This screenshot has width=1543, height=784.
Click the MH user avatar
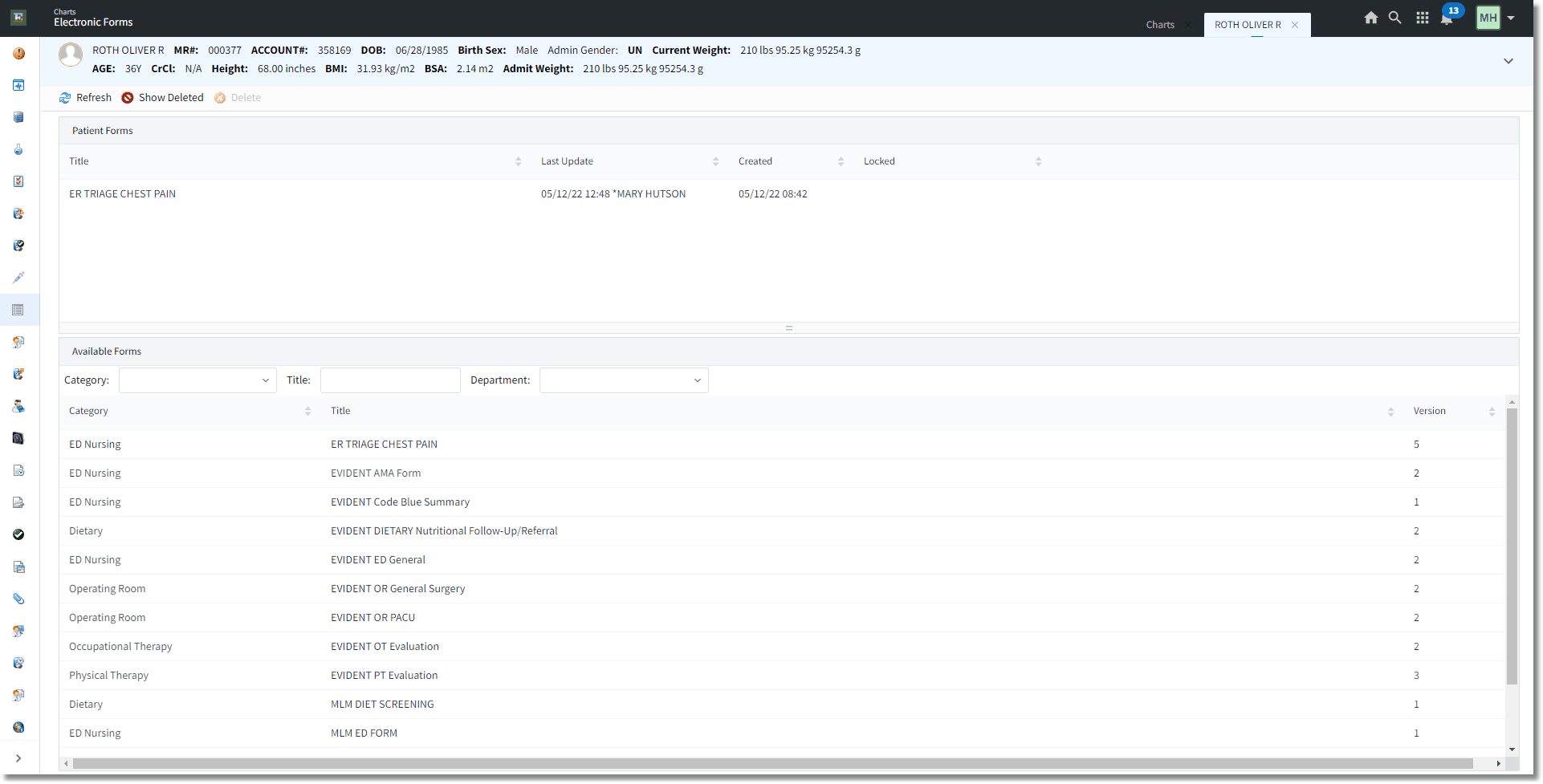(x=1488, y=18)
